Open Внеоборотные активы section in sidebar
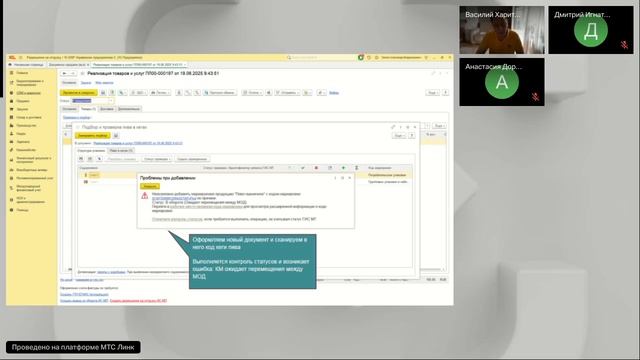This screenshot has width=640, height=360. click(31, 170)
